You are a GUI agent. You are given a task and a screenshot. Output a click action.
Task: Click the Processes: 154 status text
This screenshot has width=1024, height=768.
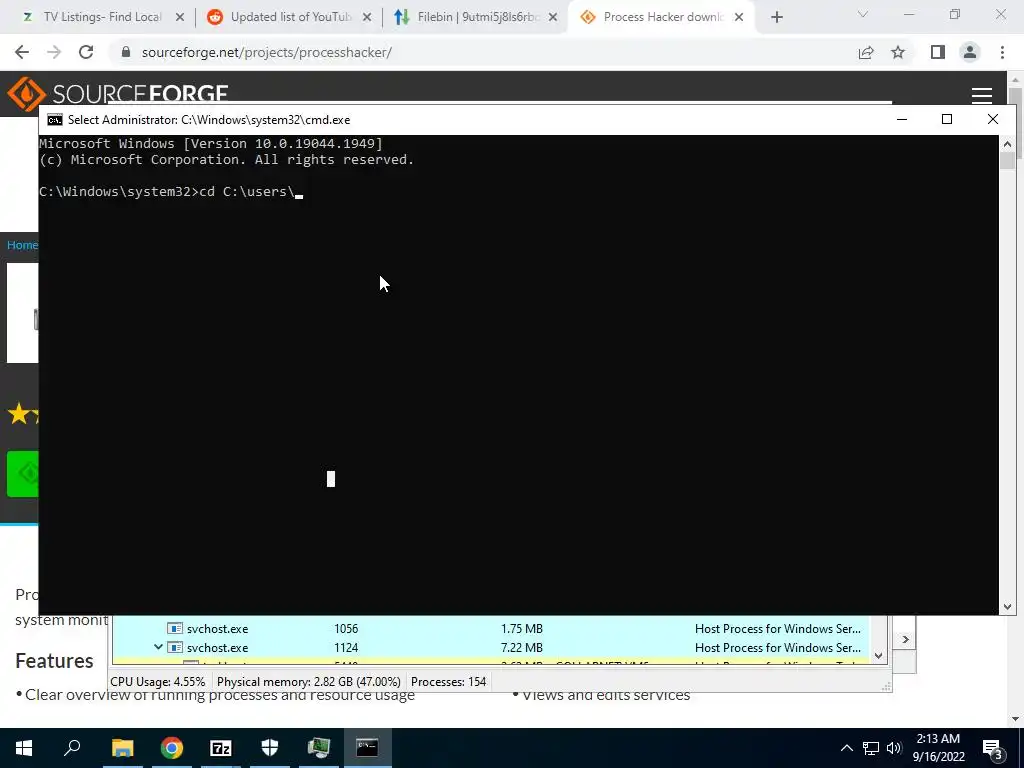pyautogui.click(x=449, y=682)
